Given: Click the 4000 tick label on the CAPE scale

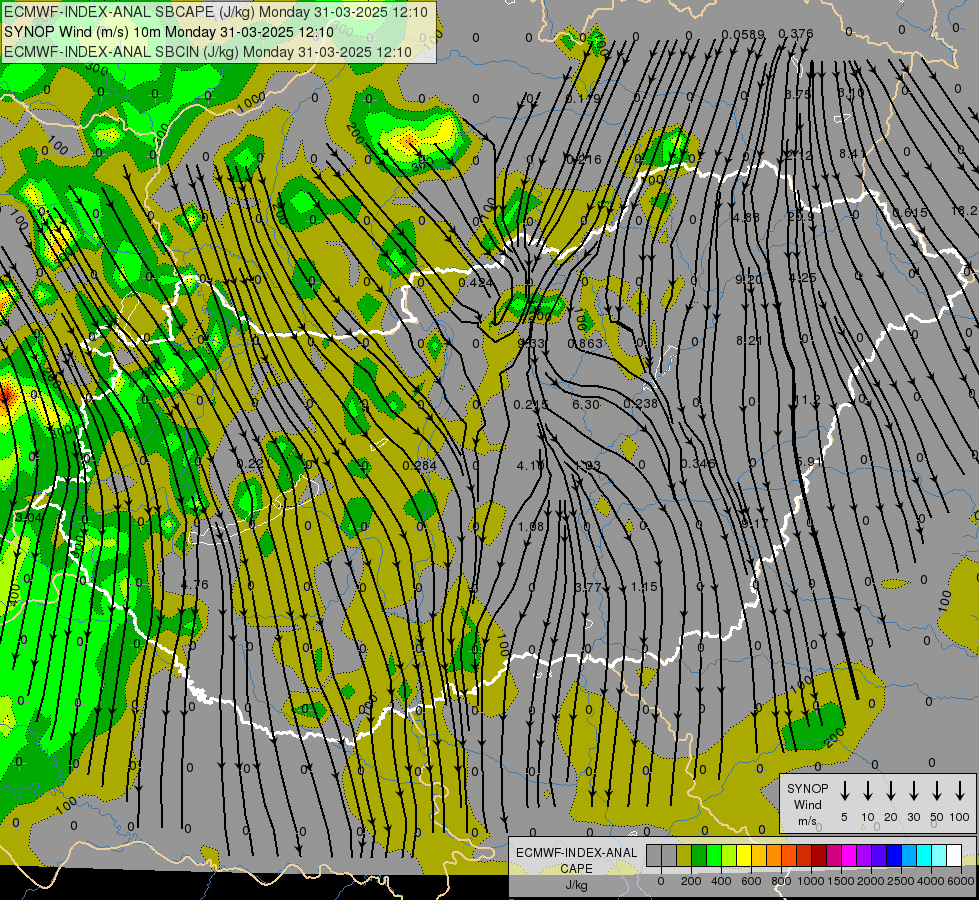Looking at the screenshot, I should 931,881.
